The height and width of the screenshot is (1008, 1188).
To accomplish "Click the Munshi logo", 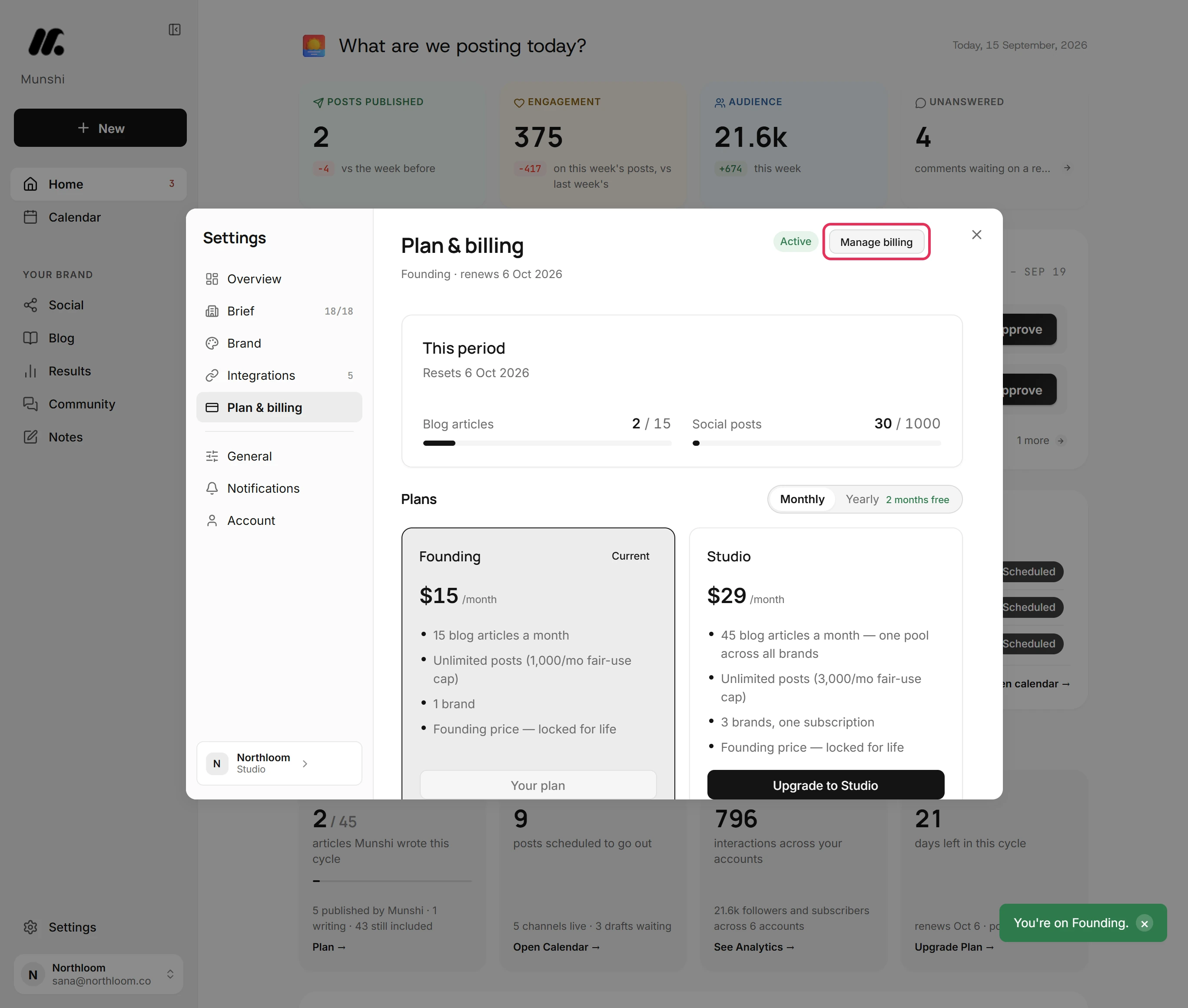I will click(x=46, y=42).
